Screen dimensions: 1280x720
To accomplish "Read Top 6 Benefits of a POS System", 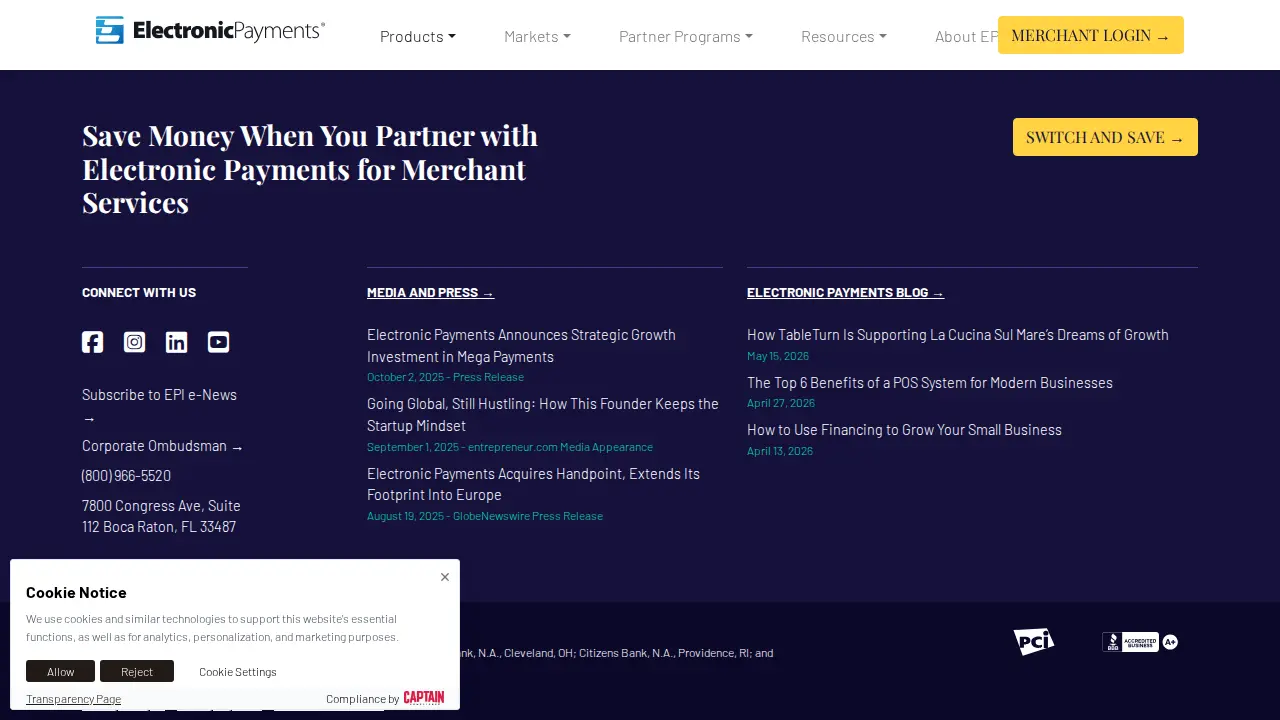I will (x=930, y=383).
